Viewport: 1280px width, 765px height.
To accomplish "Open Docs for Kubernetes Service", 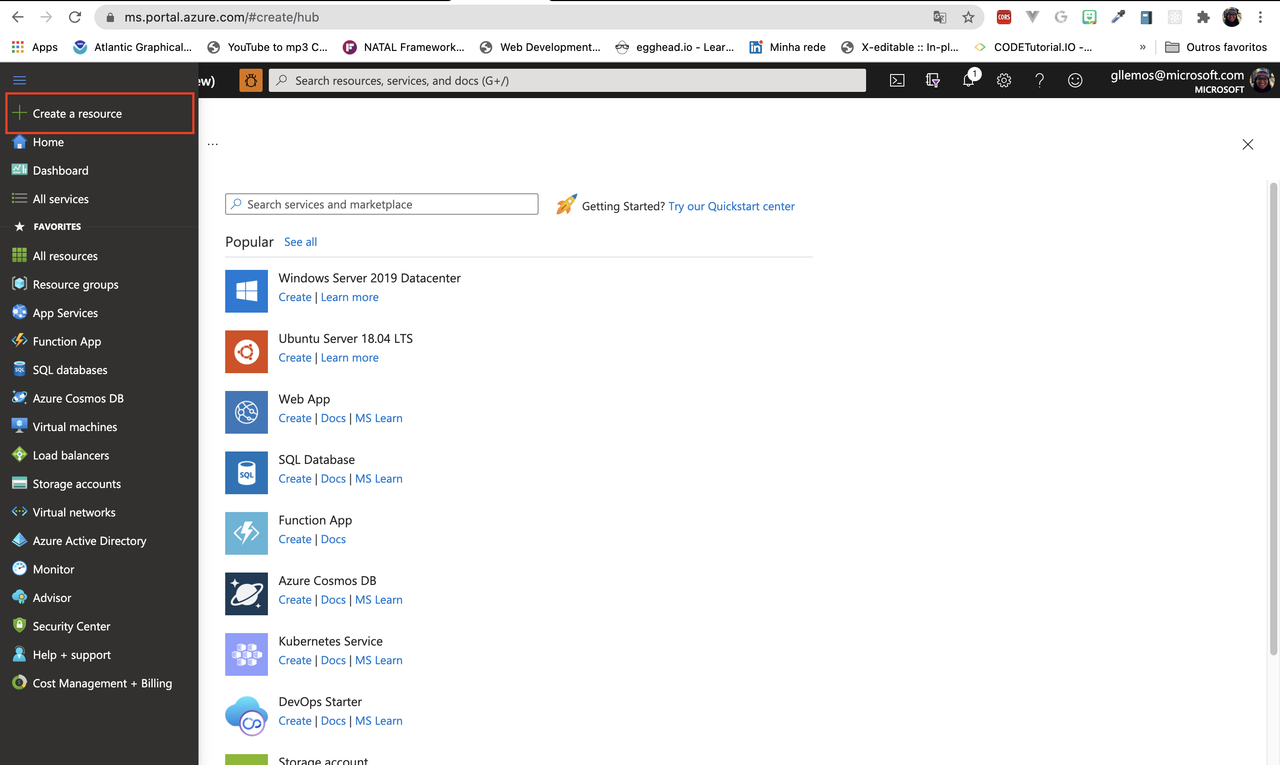I will coord(333,660).
